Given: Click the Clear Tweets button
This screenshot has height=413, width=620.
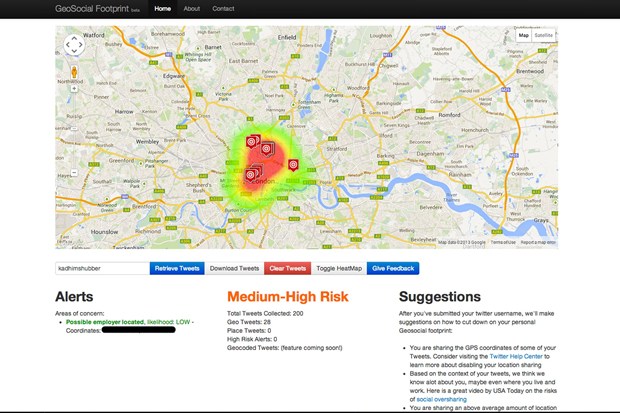Looking at the screenshot, I should (287, 268).
